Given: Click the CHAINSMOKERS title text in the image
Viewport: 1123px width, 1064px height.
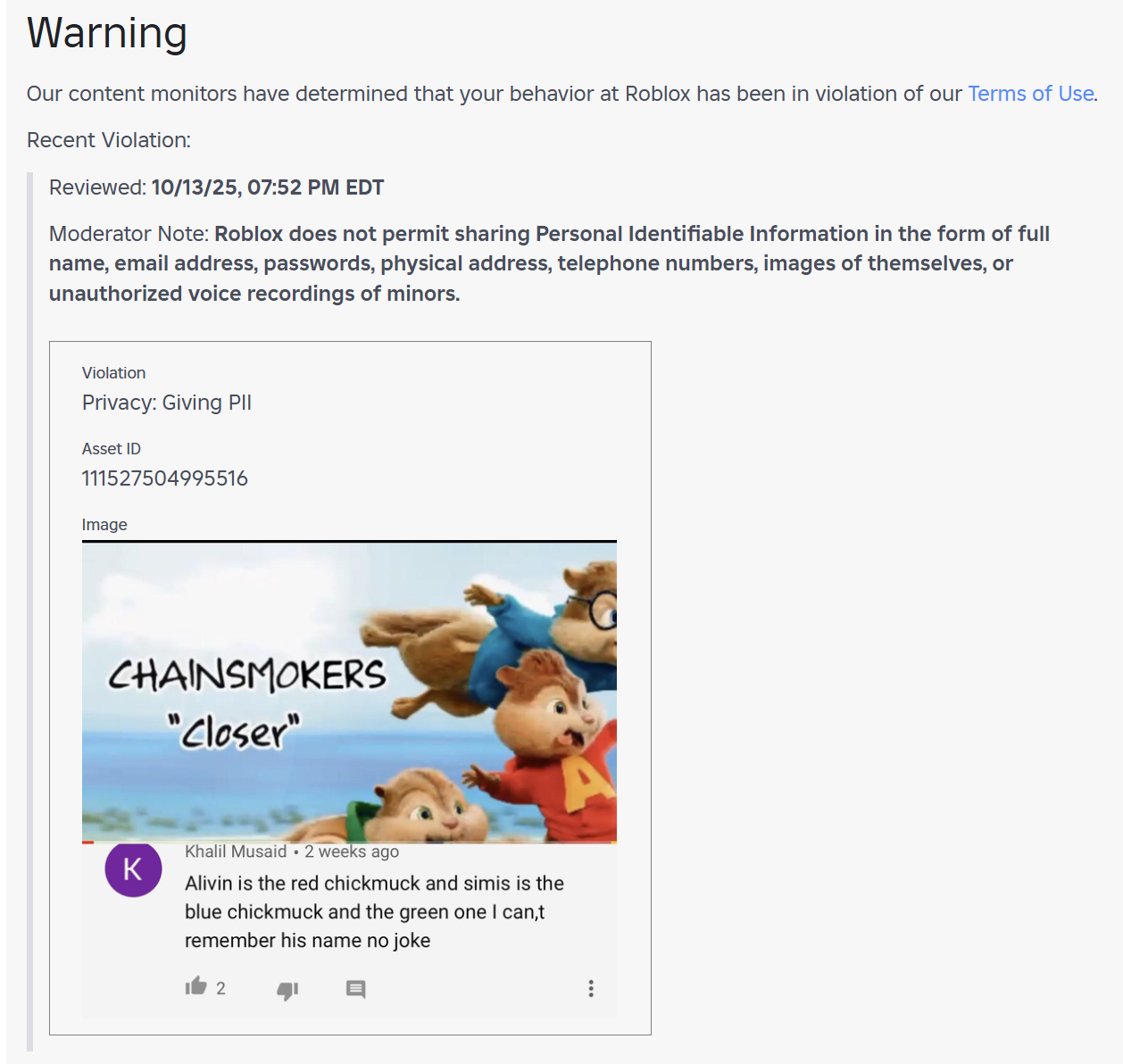Looking at the screenshot, I should [x=247, y=676].
